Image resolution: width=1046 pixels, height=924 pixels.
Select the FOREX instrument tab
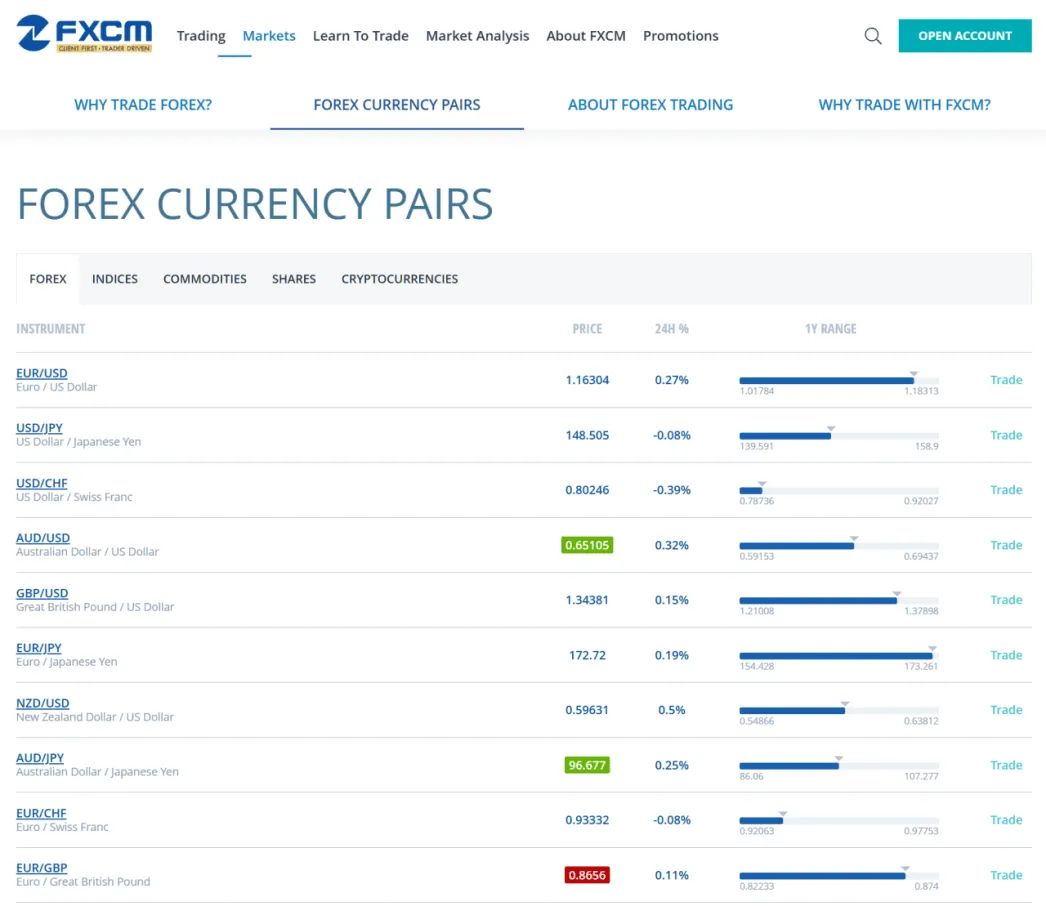[48, 279]
